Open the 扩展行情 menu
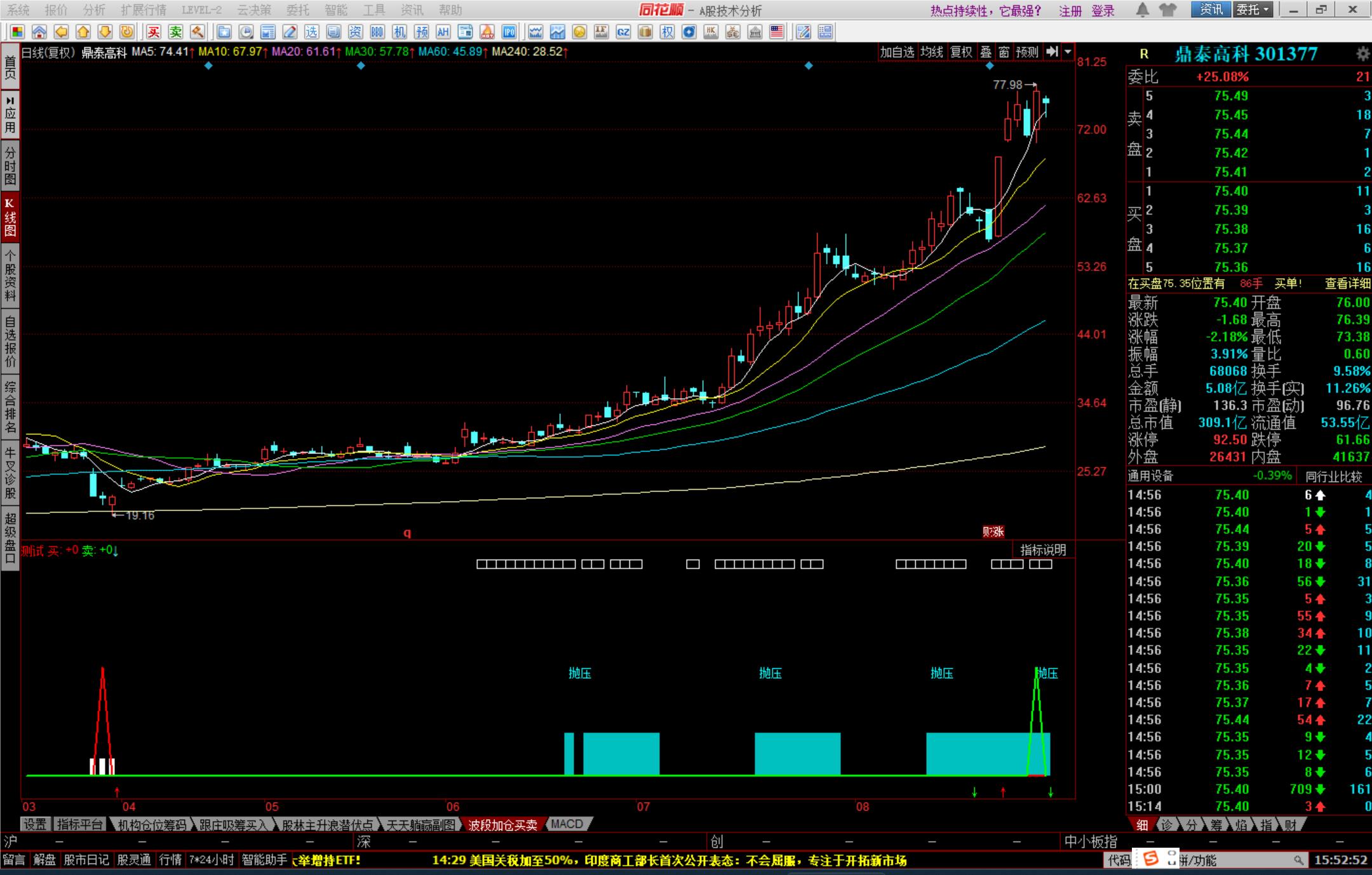1372x875 pixels. (143, 10)
